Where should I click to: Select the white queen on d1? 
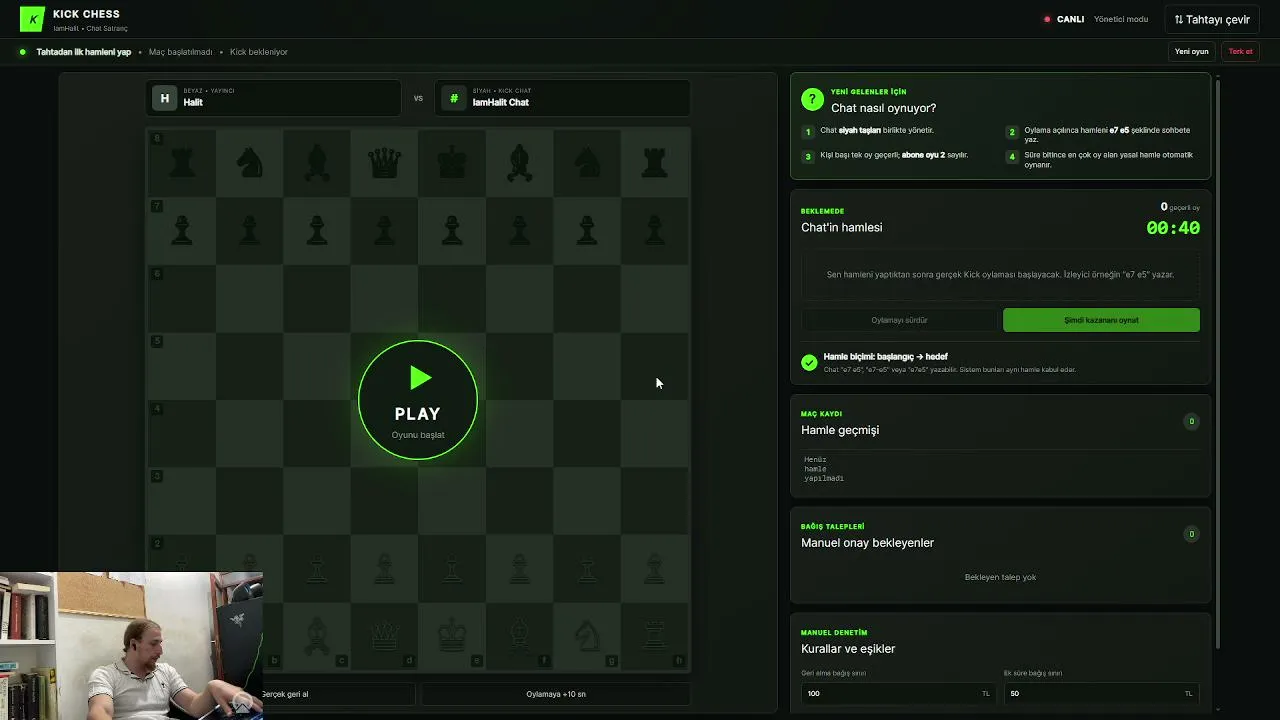385,634
